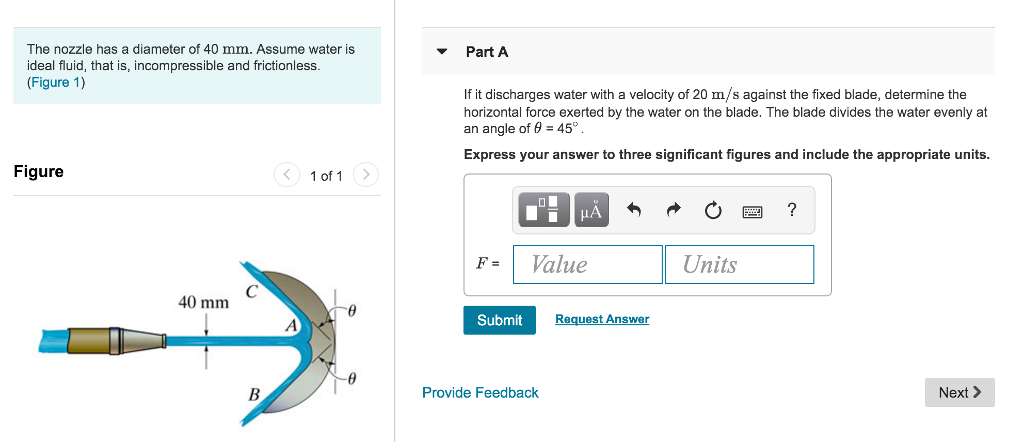Click the Request Answer link
Viewport: 1024px width, 442px height.
[x=602, y=319]
